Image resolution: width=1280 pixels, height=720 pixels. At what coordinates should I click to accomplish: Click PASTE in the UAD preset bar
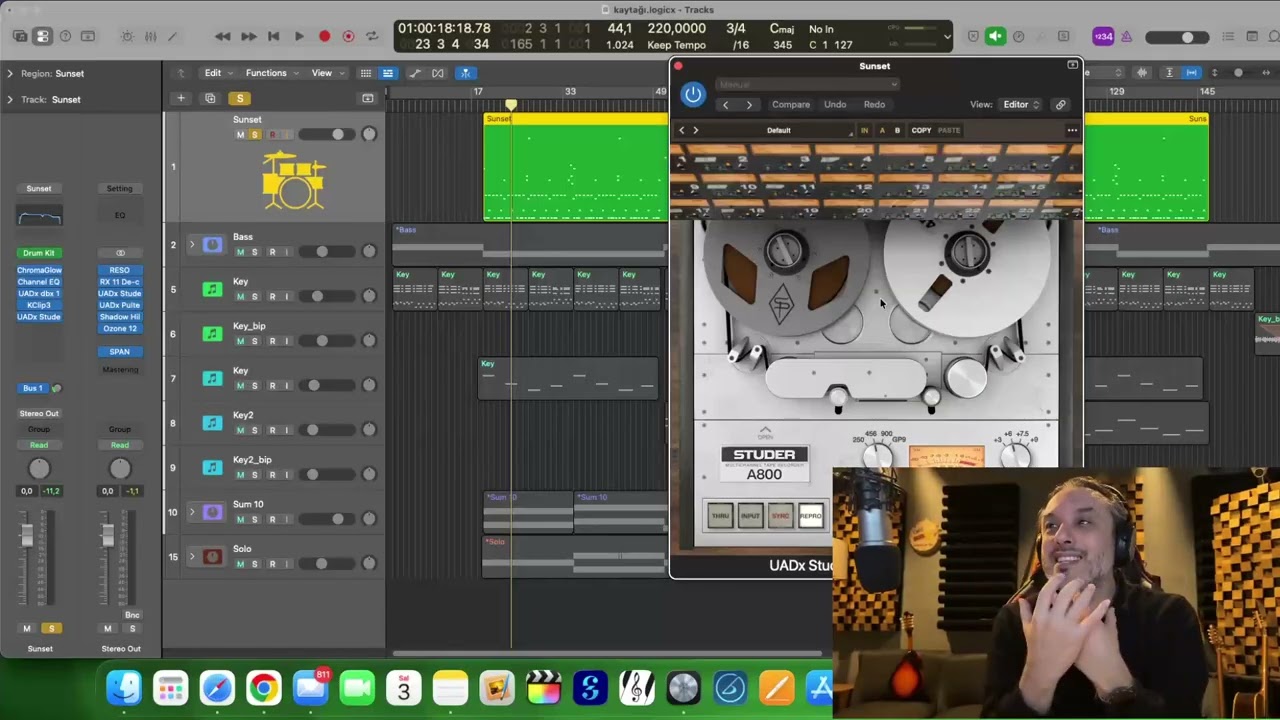pyautogui.click(x=949, y=130)
